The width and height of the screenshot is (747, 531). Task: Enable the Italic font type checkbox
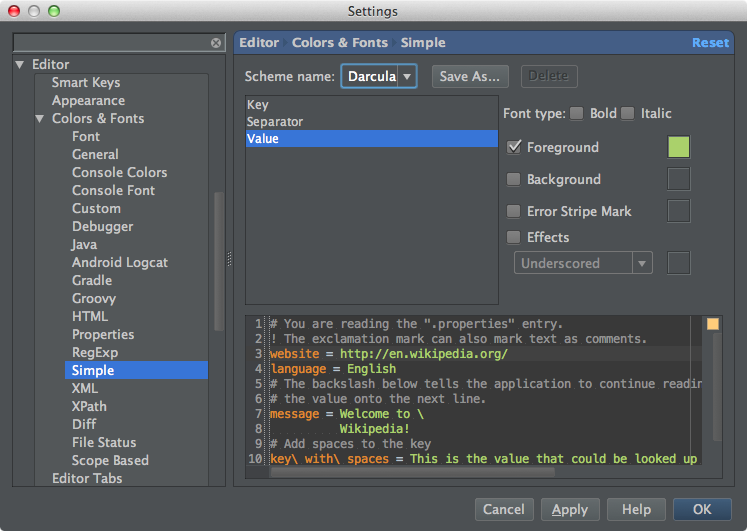(x=627, y=113)
